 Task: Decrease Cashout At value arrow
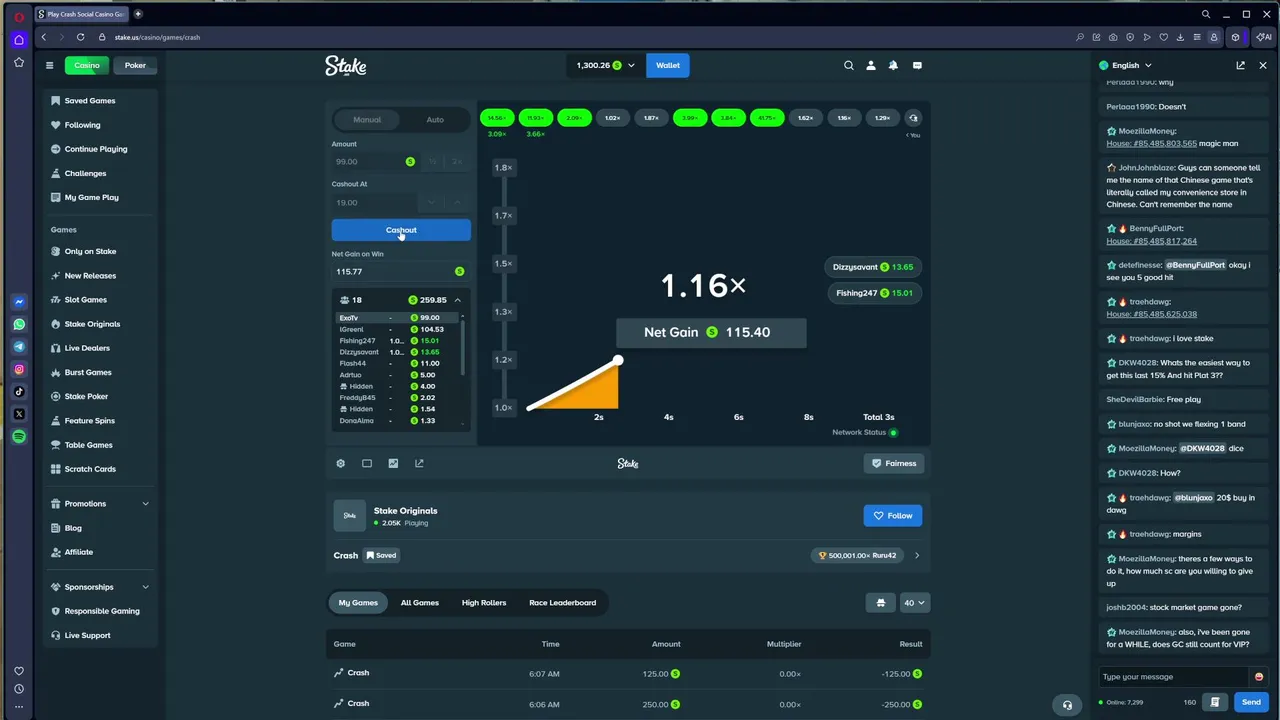pyautogui.click(x=432, y=202)
